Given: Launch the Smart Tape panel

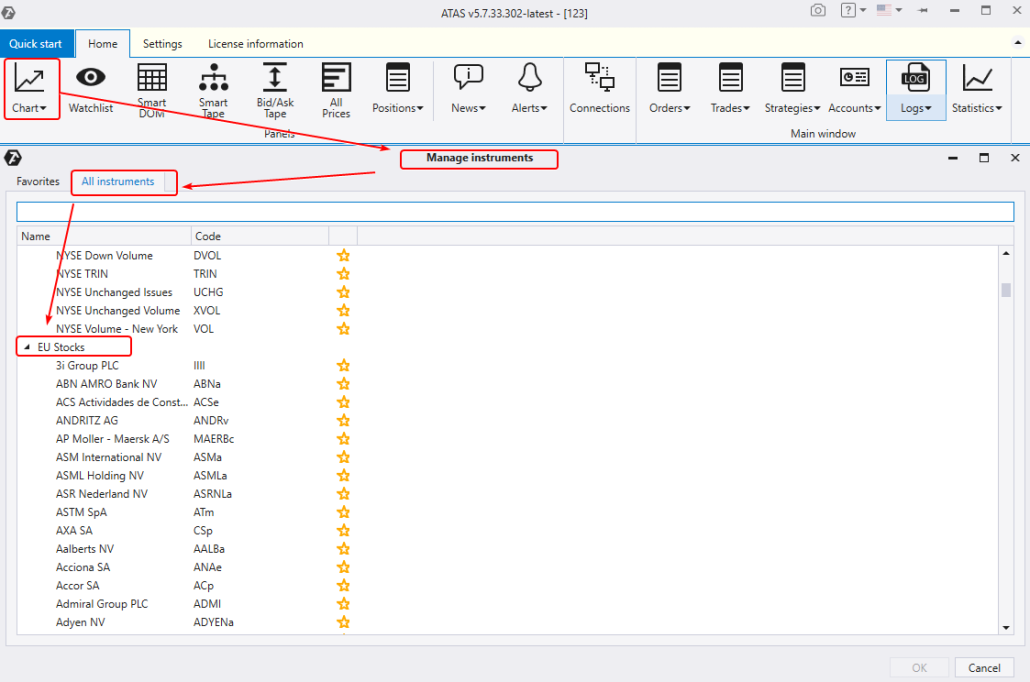Looking at the screenshot, I should point(213,88).
